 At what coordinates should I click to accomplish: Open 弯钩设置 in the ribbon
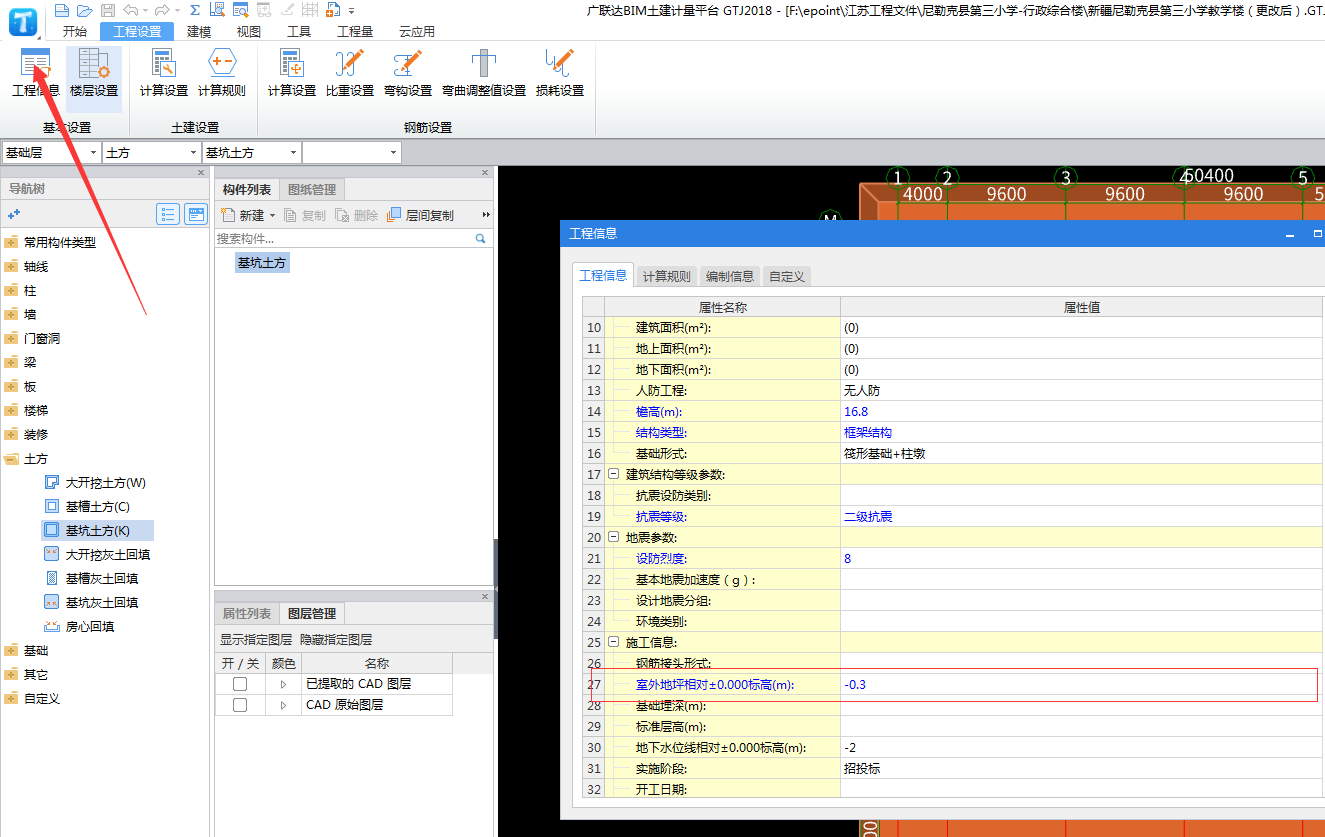pos(408,72)
